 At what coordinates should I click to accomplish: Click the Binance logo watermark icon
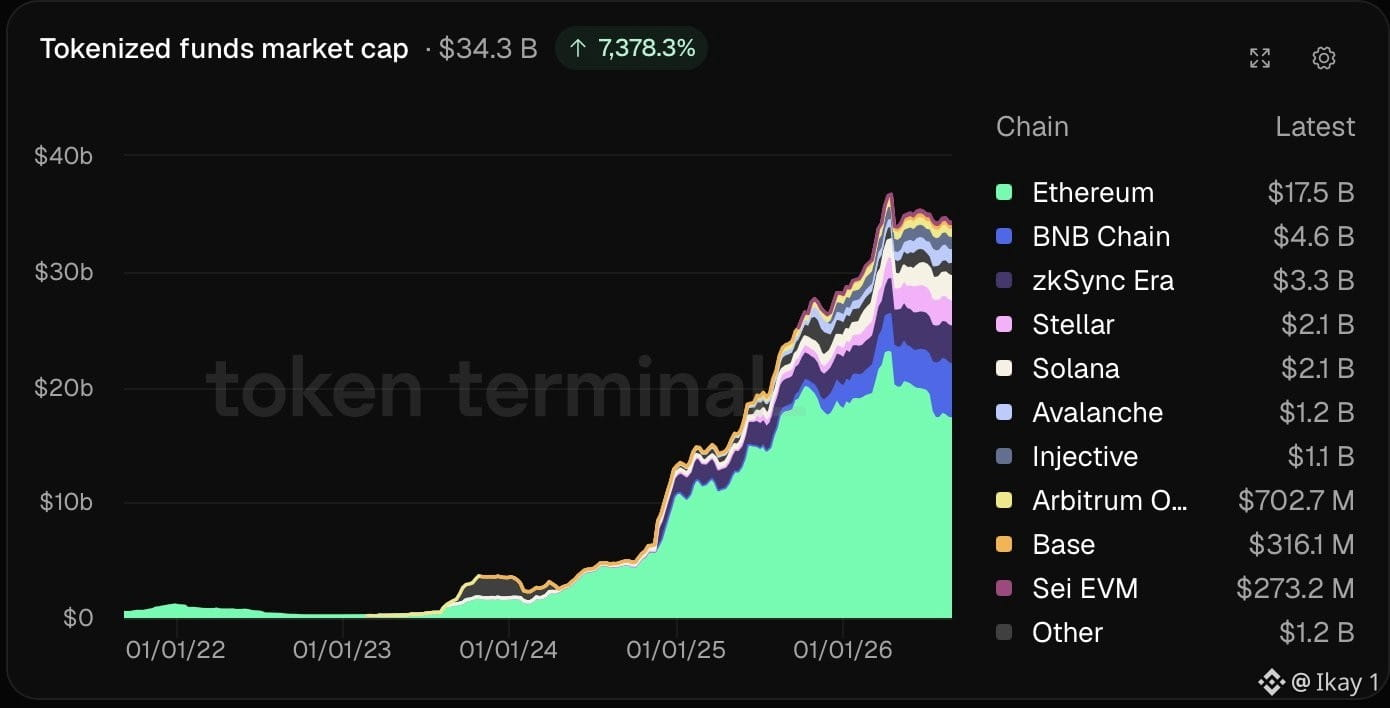1271,683
